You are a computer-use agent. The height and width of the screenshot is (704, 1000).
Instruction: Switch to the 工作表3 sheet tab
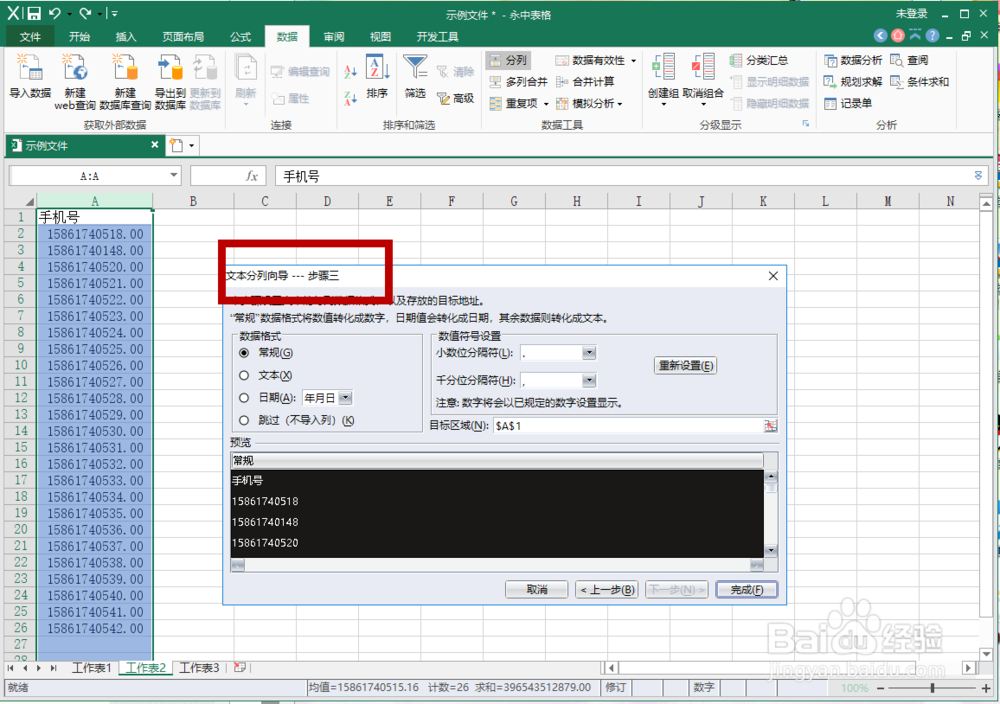[199, 667]
